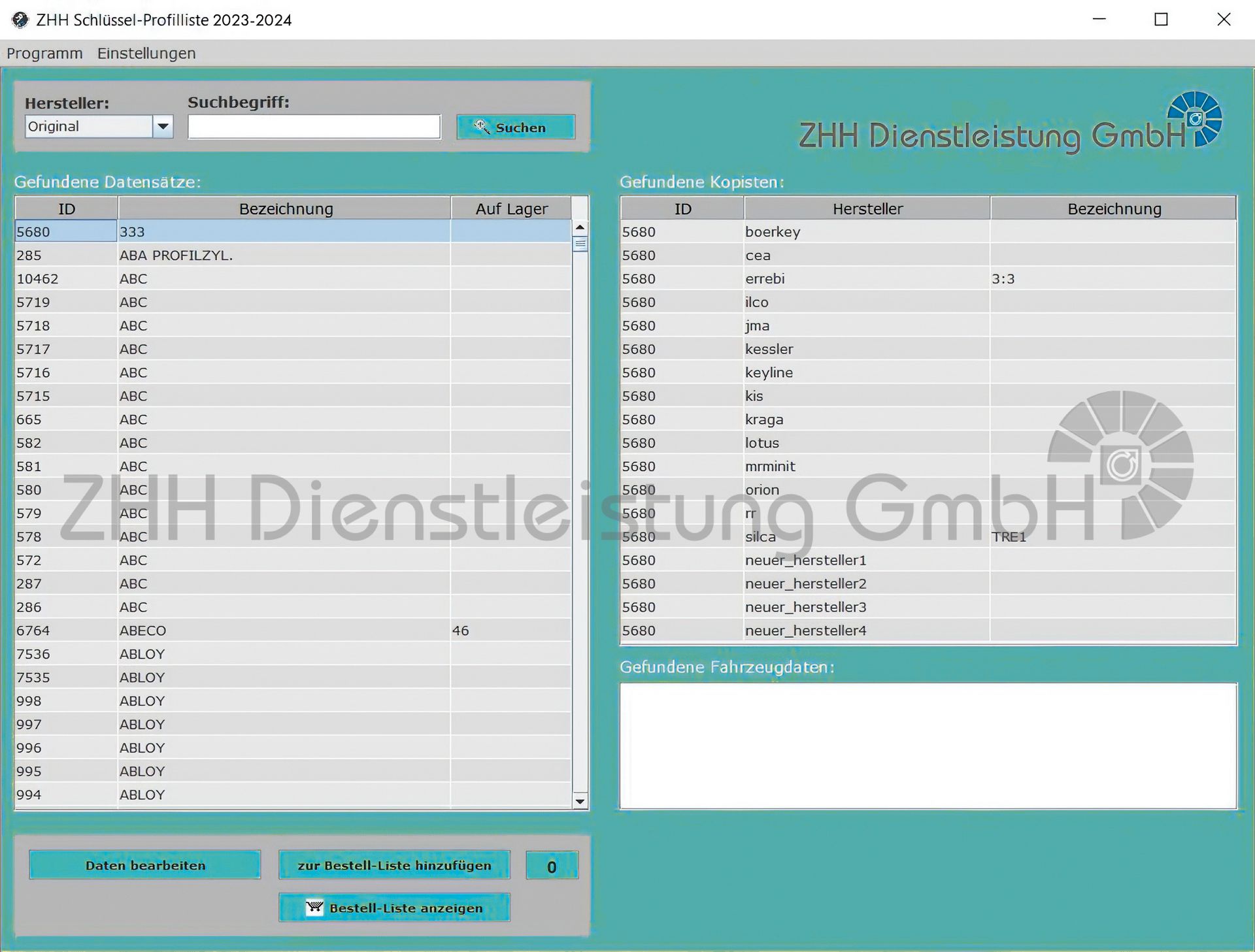This screenshot has height=952, width=1255.
Task: Select the ilco Kopisten row
Action: pyautogui.click(x=928, y=303)
